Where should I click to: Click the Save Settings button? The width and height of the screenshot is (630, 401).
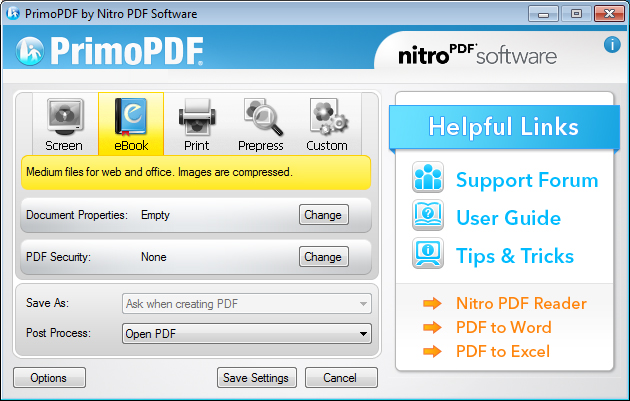[x=256, y=378]
